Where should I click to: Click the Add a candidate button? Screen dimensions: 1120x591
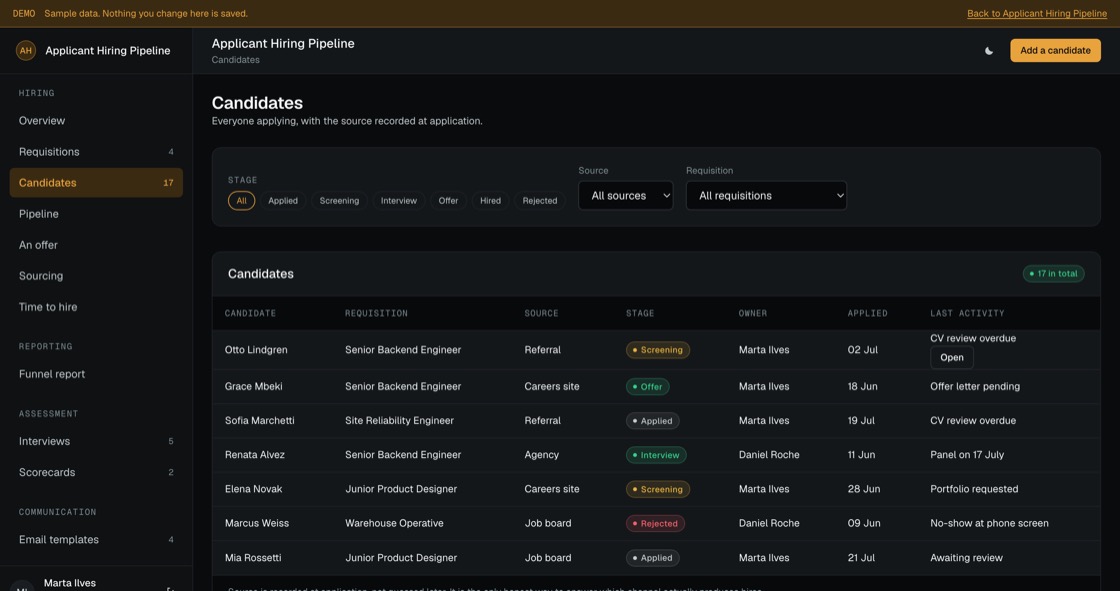point(1055,51)
